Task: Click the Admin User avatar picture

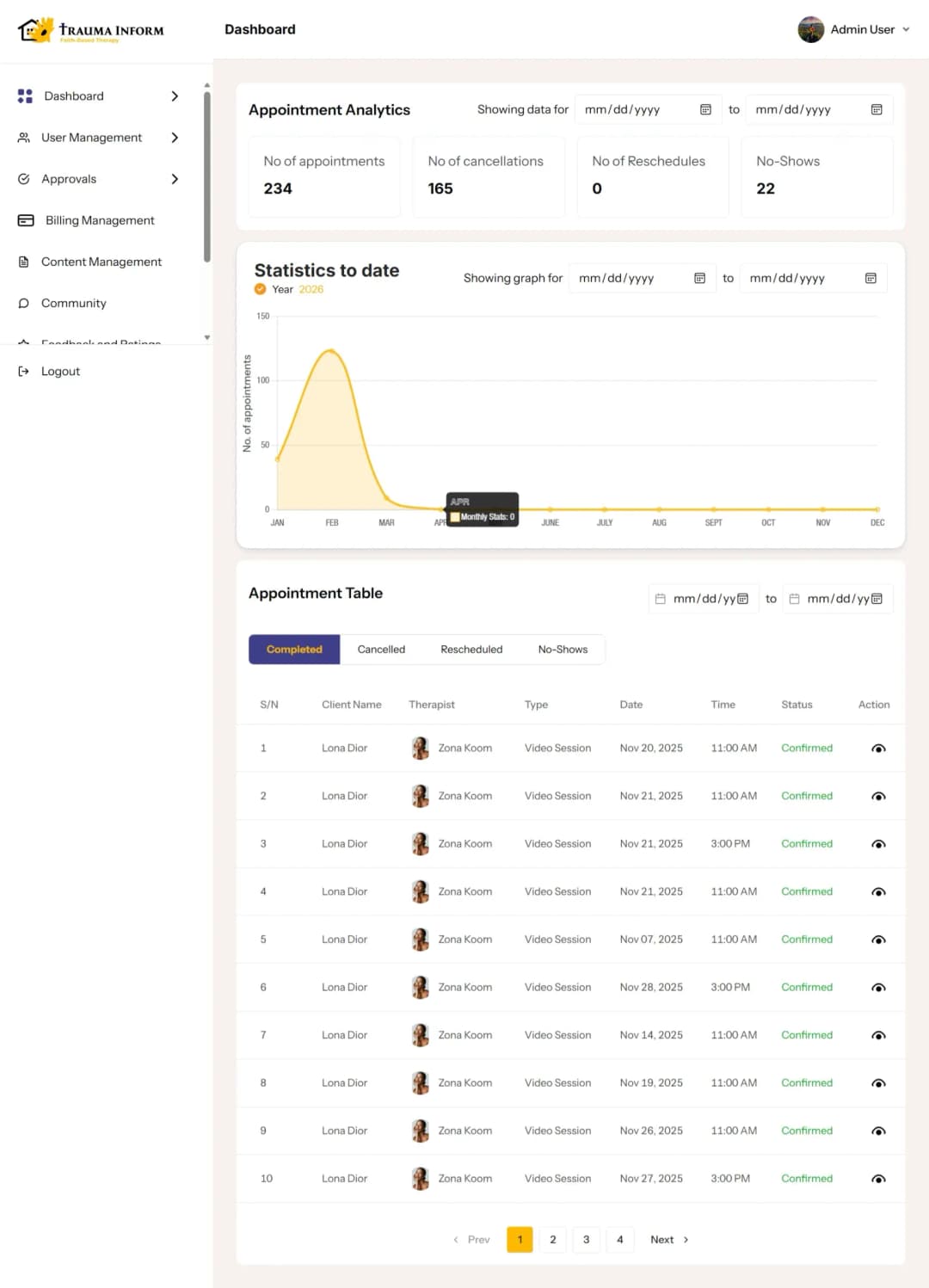Action: (x=810, y=29)
